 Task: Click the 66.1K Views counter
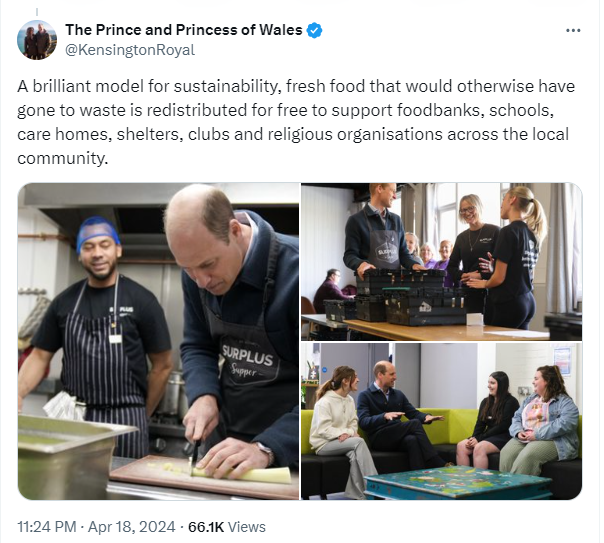(226, 527)
